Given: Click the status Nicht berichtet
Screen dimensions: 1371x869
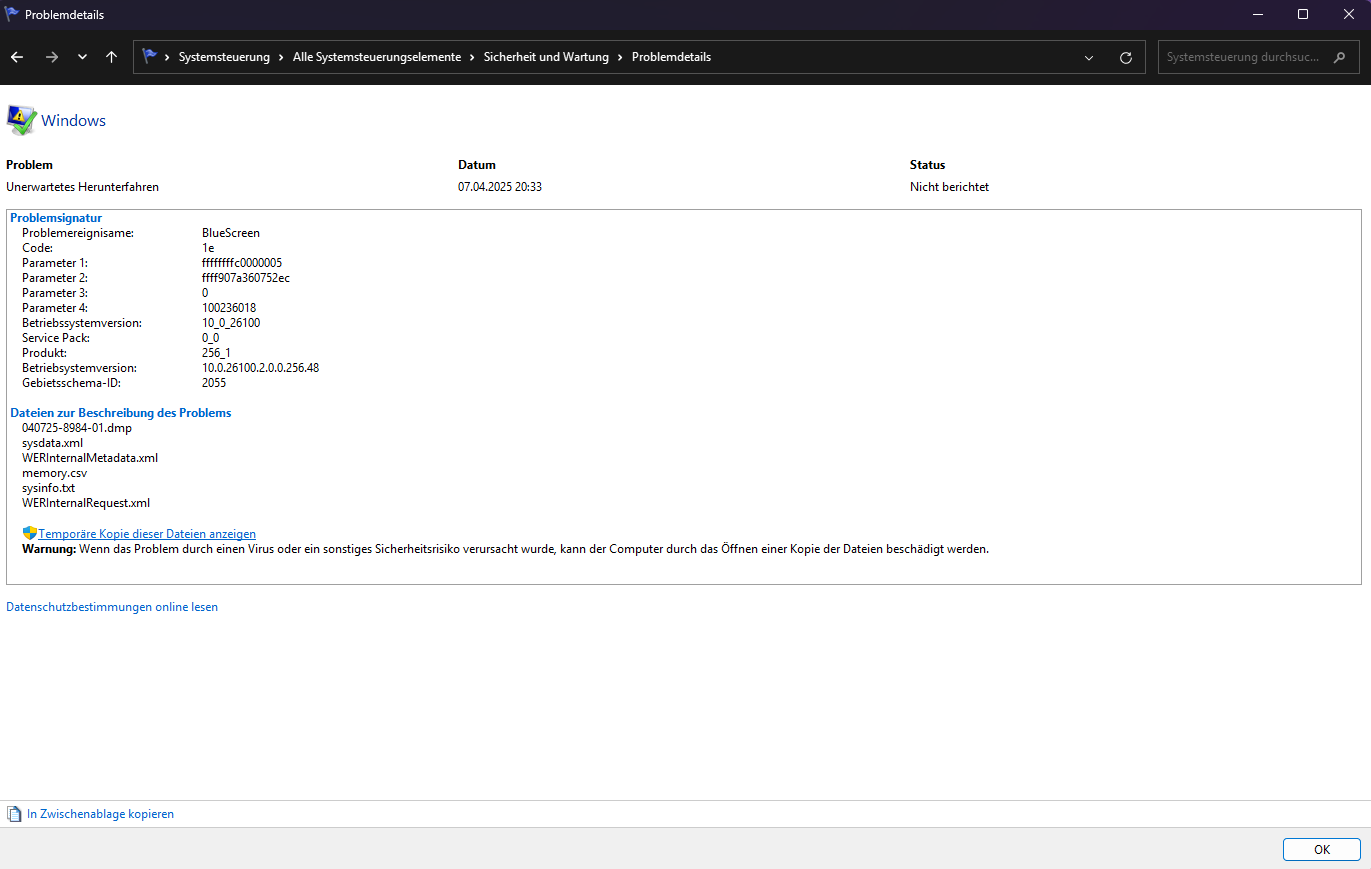Looking at the screenshot, I should pyautogui.click(x=949, y=187).
